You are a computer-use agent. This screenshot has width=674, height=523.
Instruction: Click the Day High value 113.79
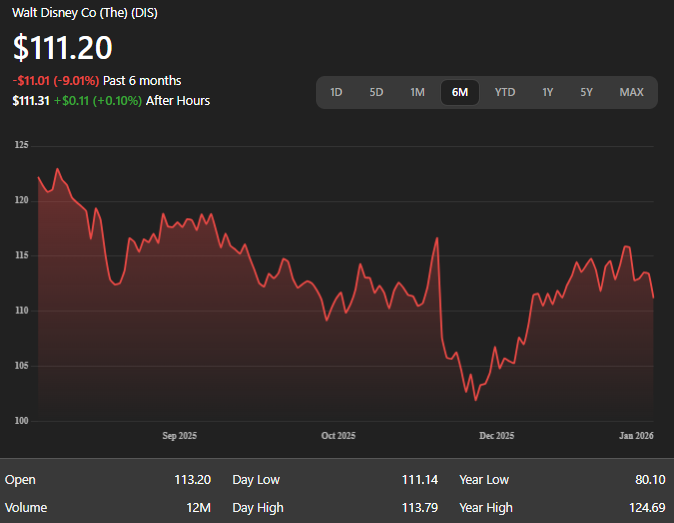420,508
